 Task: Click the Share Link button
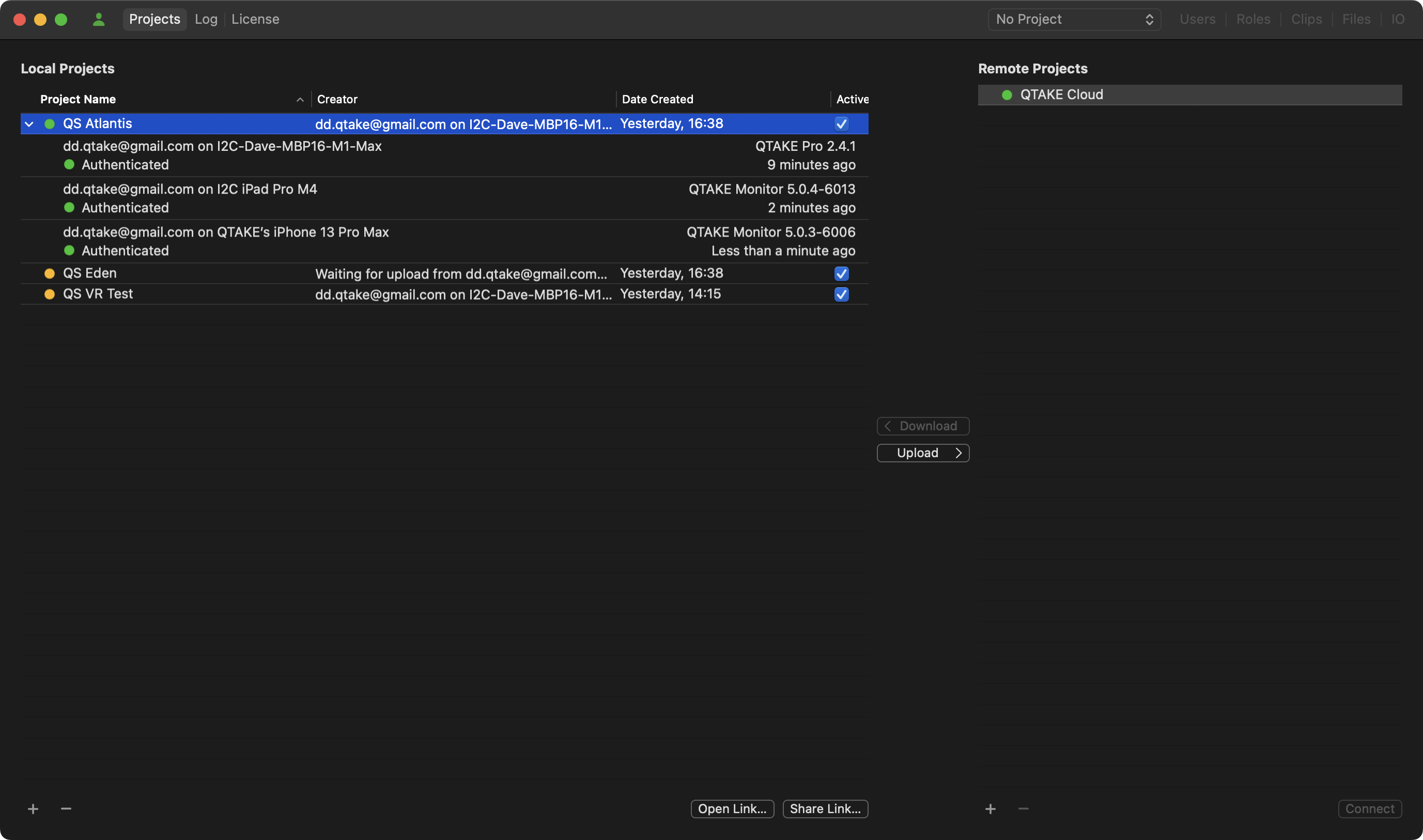[x=825, y=809]
